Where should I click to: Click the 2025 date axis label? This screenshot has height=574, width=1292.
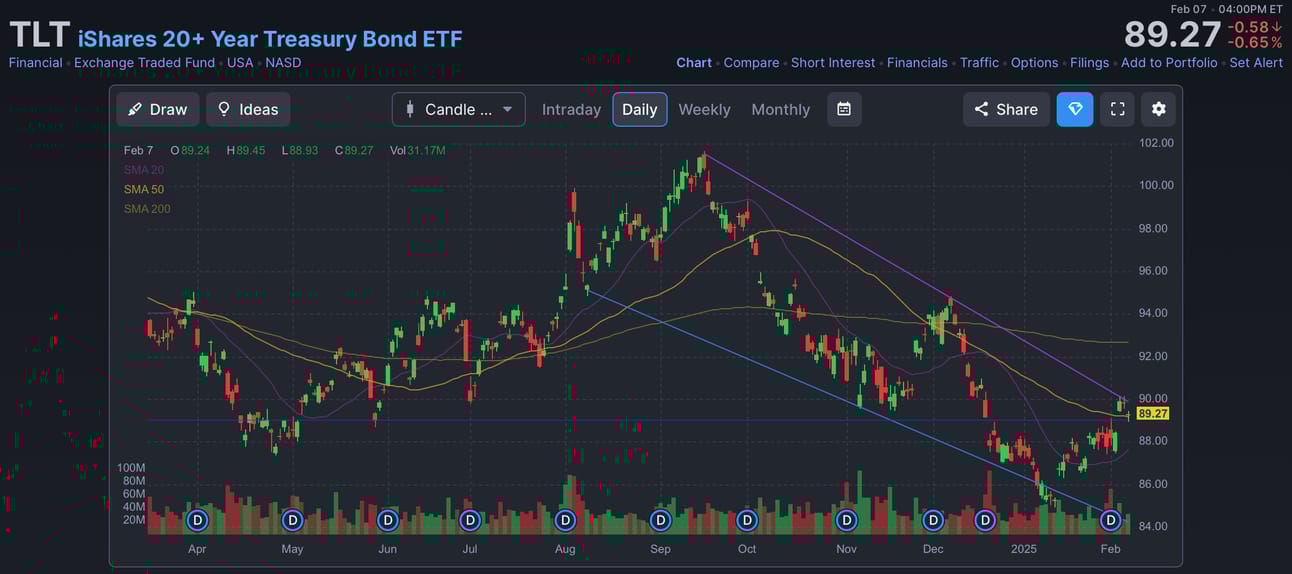tap(1024, 549)
